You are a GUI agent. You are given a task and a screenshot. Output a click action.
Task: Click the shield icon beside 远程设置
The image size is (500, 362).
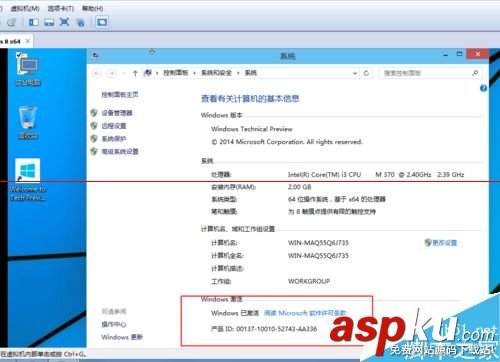click(94, 126)
